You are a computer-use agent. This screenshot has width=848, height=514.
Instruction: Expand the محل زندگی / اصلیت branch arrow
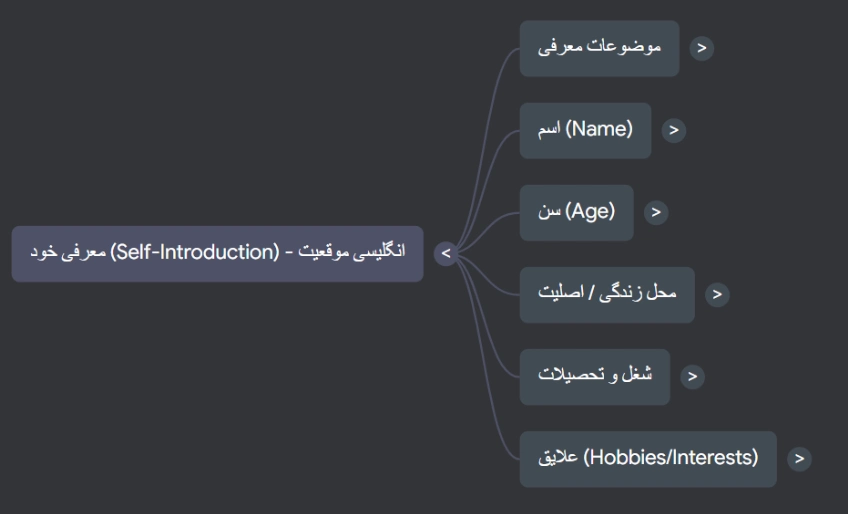[x=717, y=294]
